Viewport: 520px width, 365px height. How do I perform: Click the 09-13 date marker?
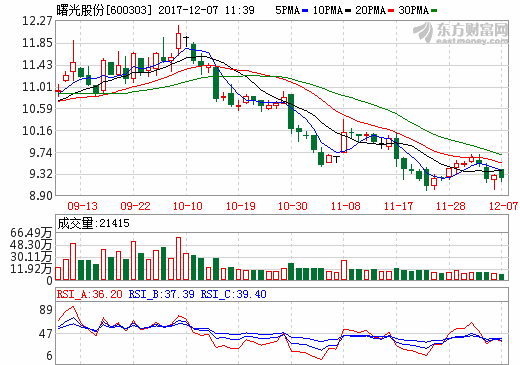[82, 206]
